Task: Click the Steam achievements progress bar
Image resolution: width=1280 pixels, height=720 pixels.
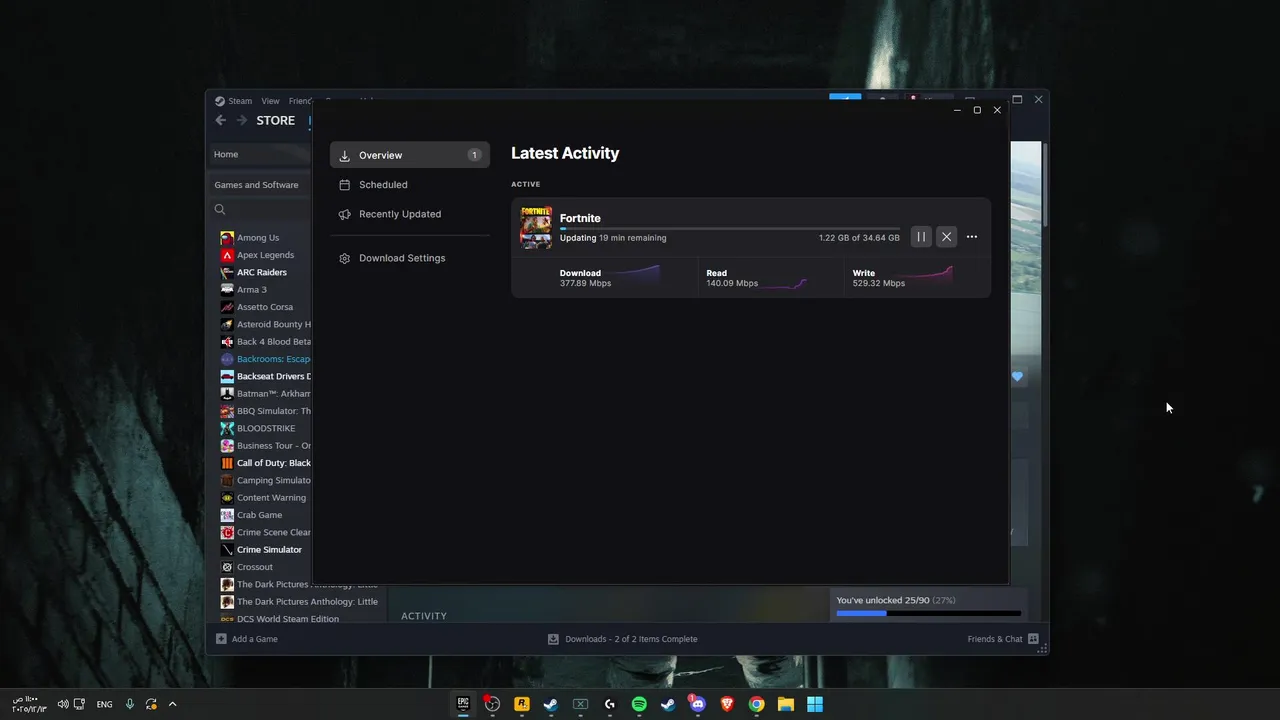Action: (928, 613)
